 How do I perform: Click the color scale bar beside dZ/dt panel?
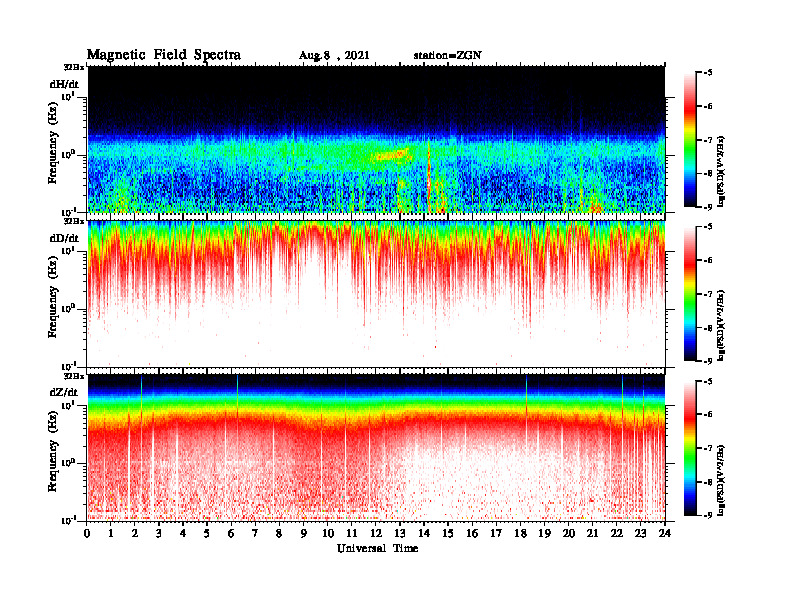click(x=690, y=448)
